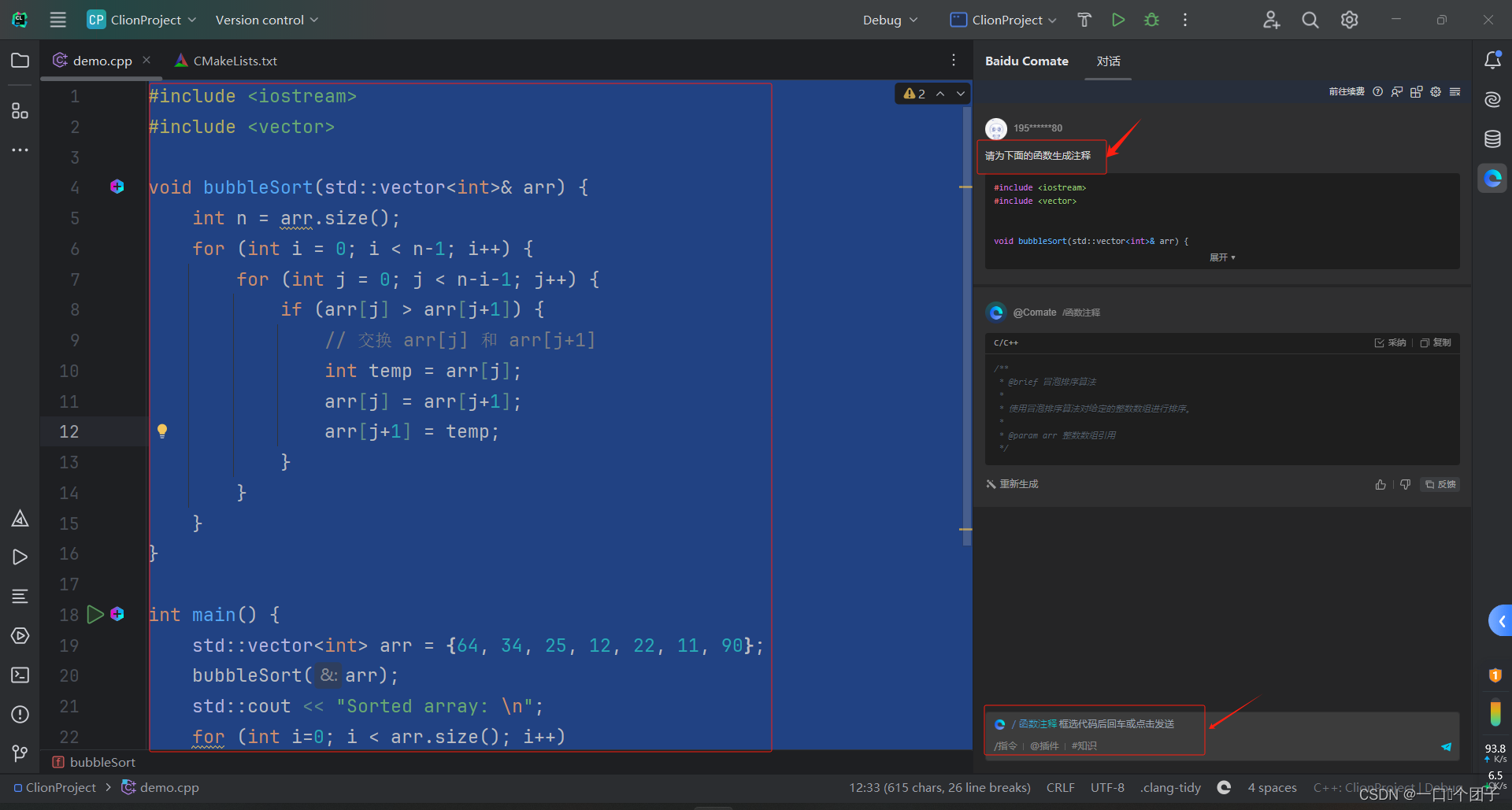The width and height of the screenshot is (1512, 810).
Task: Like the Comate response with thumbs up
Action: coord(1380,484)
